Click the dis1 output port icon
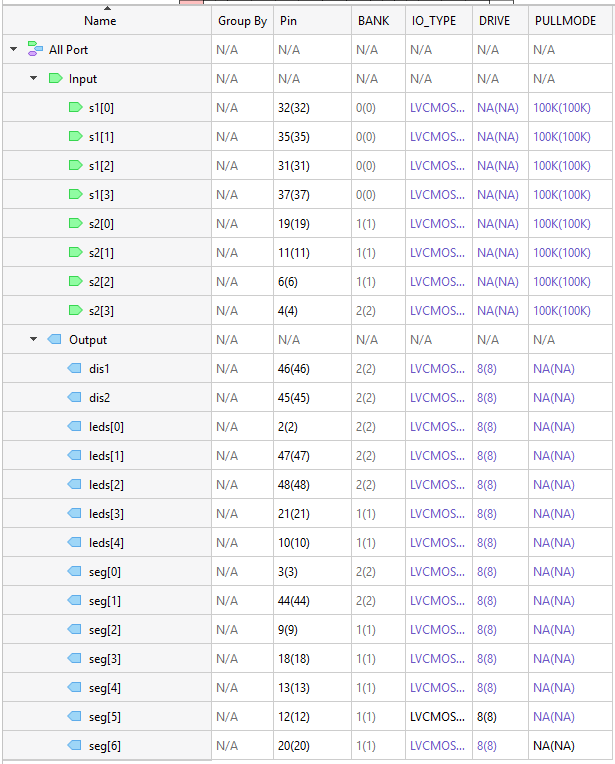The width and height of the screenshot is (615, 764). coord(75,369)
